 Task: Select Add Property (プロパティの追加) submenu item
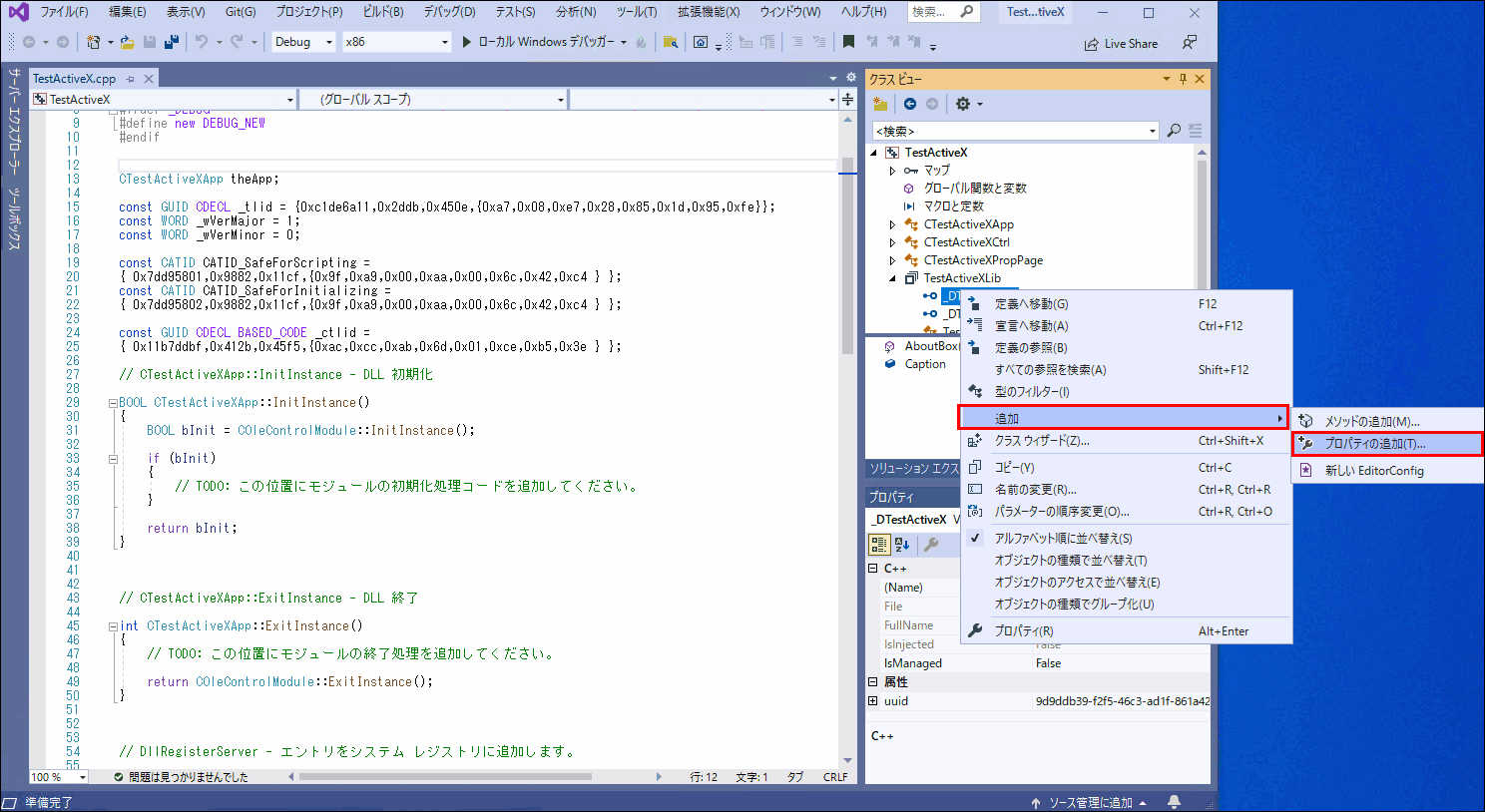(x=1387, y=444)
